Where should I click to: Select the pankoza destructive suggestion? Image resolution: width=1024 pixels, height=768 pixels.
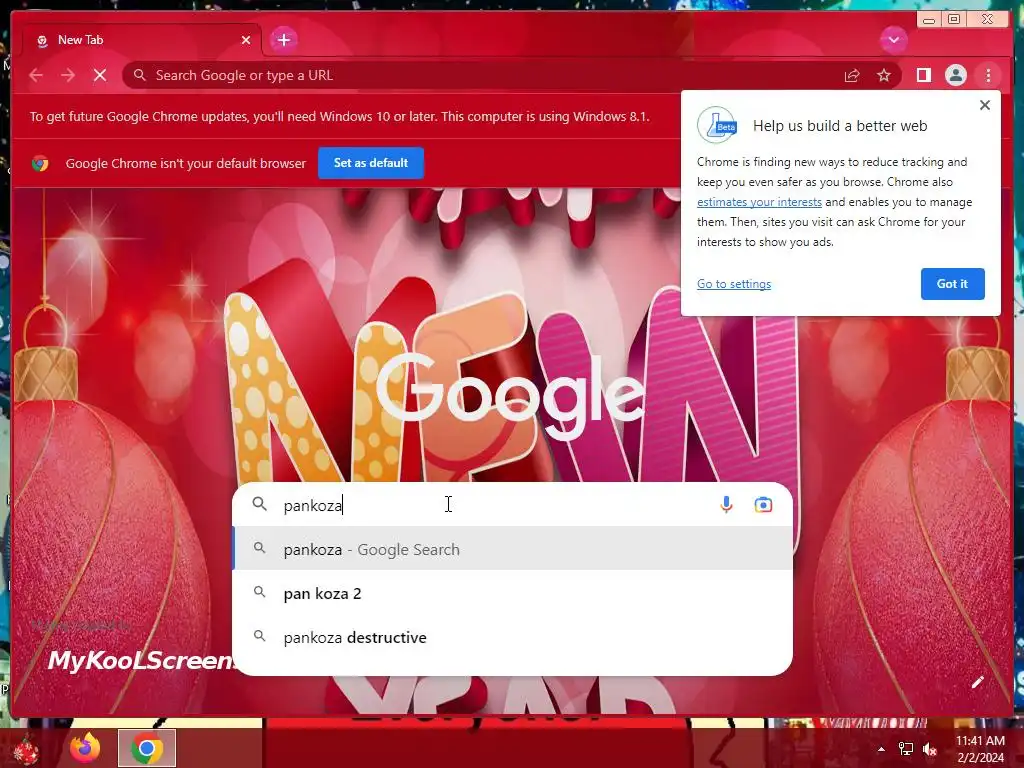click(x=512, y=637)
